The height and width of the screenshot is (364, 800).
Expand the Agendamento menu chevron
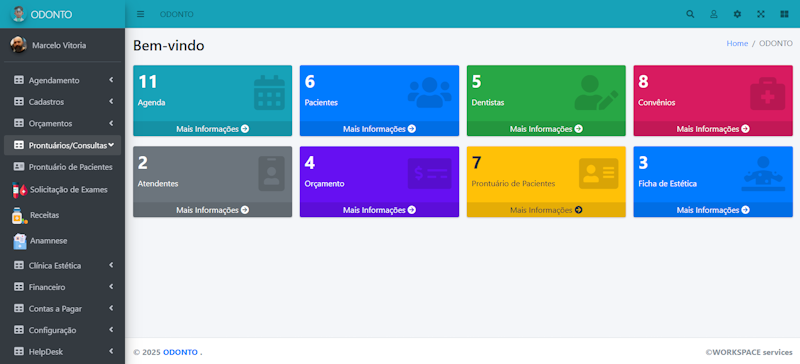[x=111, y=80]
